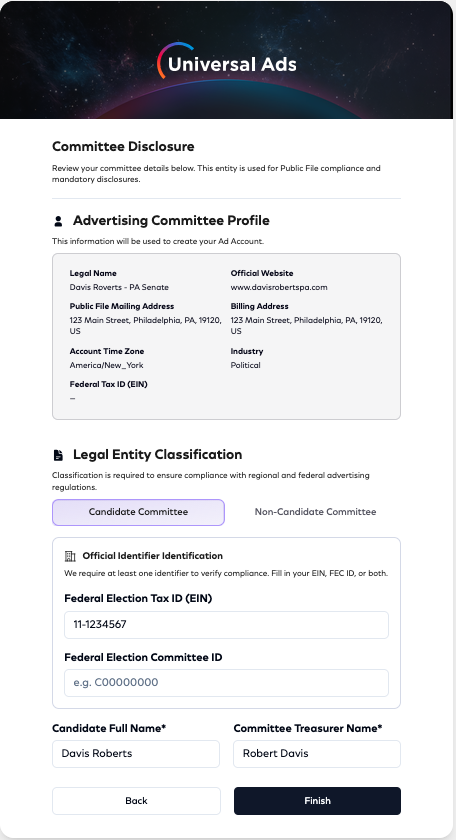Click the person icon beside Advertising Committee Profile

pos(58,221)
